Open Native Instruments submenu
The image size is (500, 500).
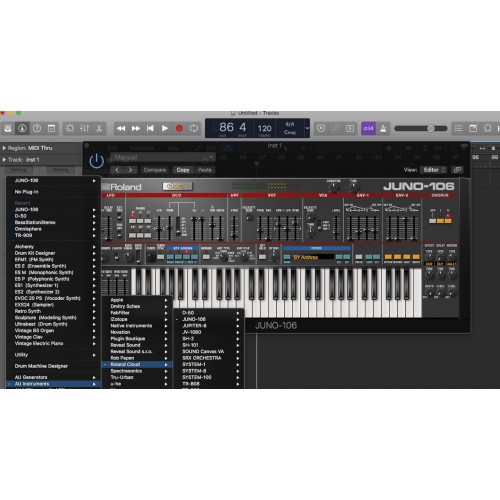pos(137,326)
